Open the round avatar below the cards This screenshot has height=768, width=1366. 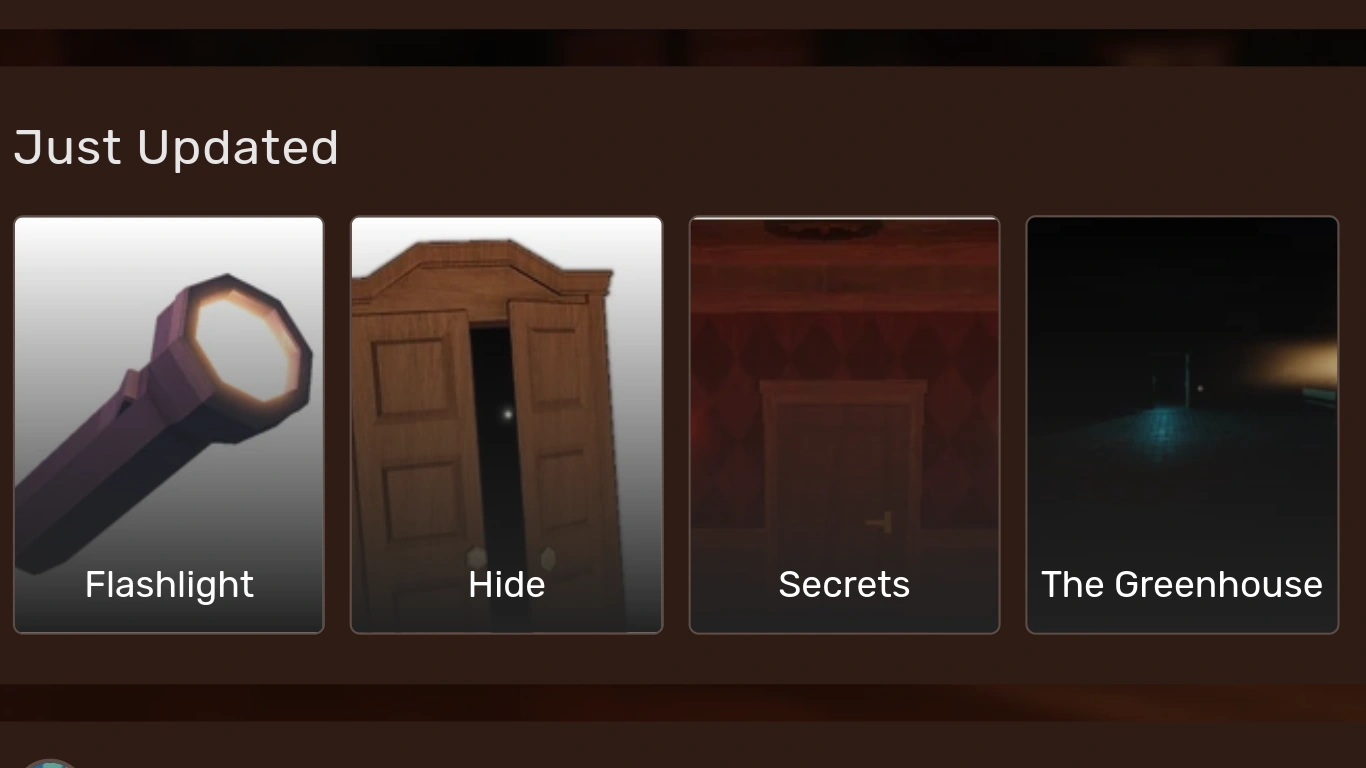point(50,763)
